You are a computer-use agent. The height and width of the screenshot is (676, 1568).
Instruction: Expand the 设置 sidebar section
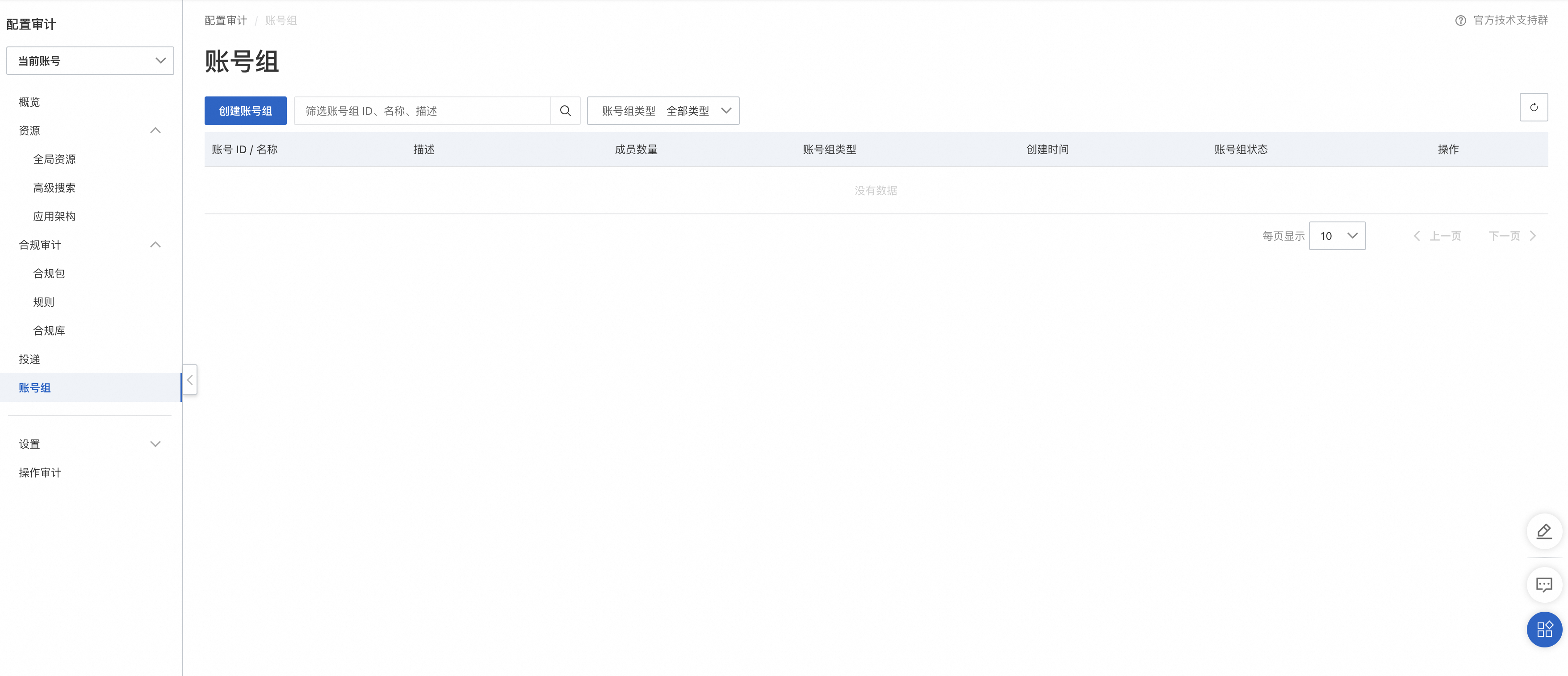[155, 444]
